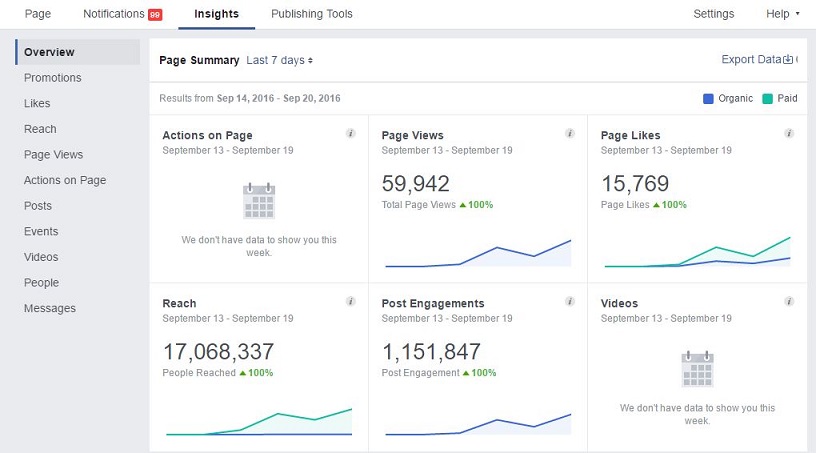Click calendar icon in Actions on Page card

click(x=259, y=201)
